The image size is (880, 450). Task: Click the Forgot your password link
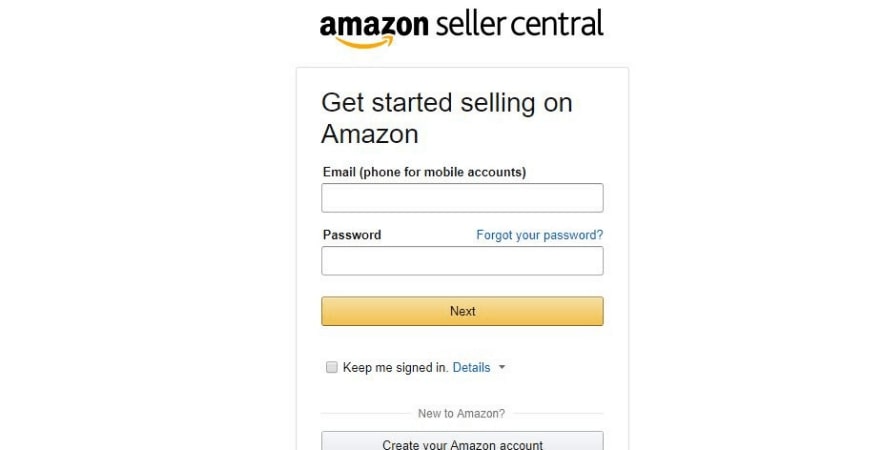coord(539,235)
